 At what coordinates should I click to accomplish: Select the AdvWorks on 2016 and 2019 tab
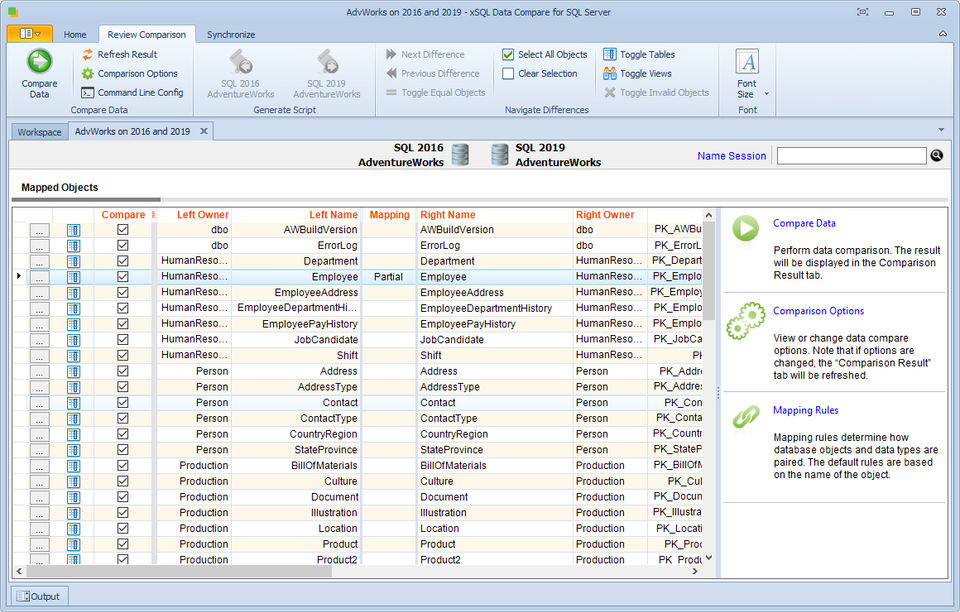coord(132,131)
